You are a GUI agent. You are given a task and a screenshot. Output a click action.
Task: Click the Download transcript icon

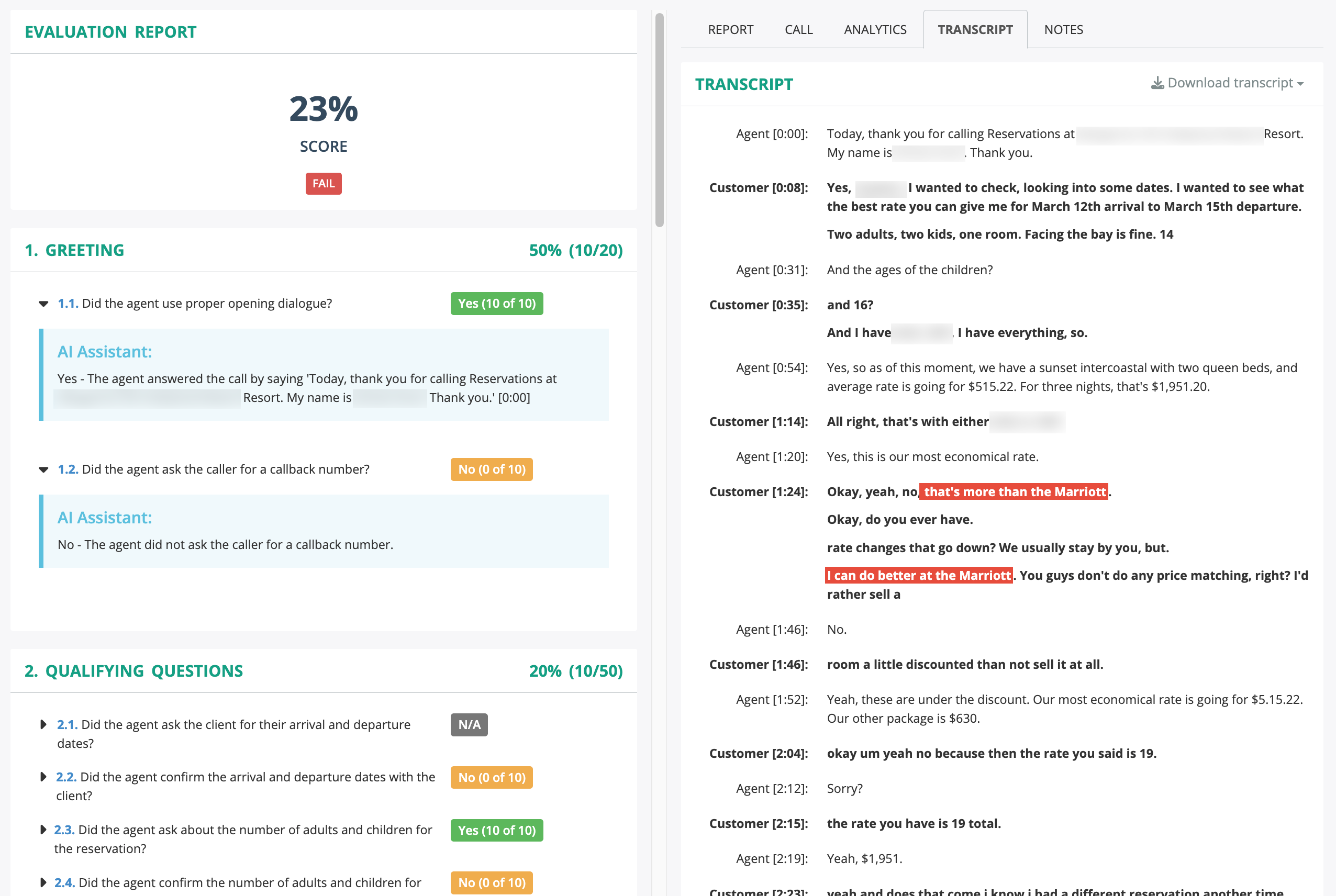pyautogui.click(x=1156, y=83)
